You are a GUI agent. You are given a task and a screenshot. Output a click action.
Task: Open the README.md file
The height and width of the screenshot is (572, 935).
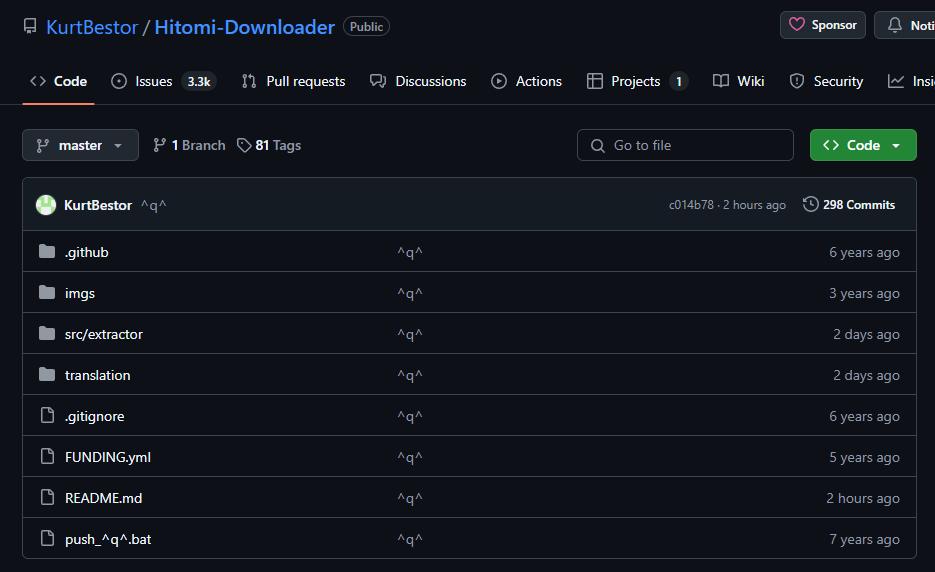tap(103, 498)
